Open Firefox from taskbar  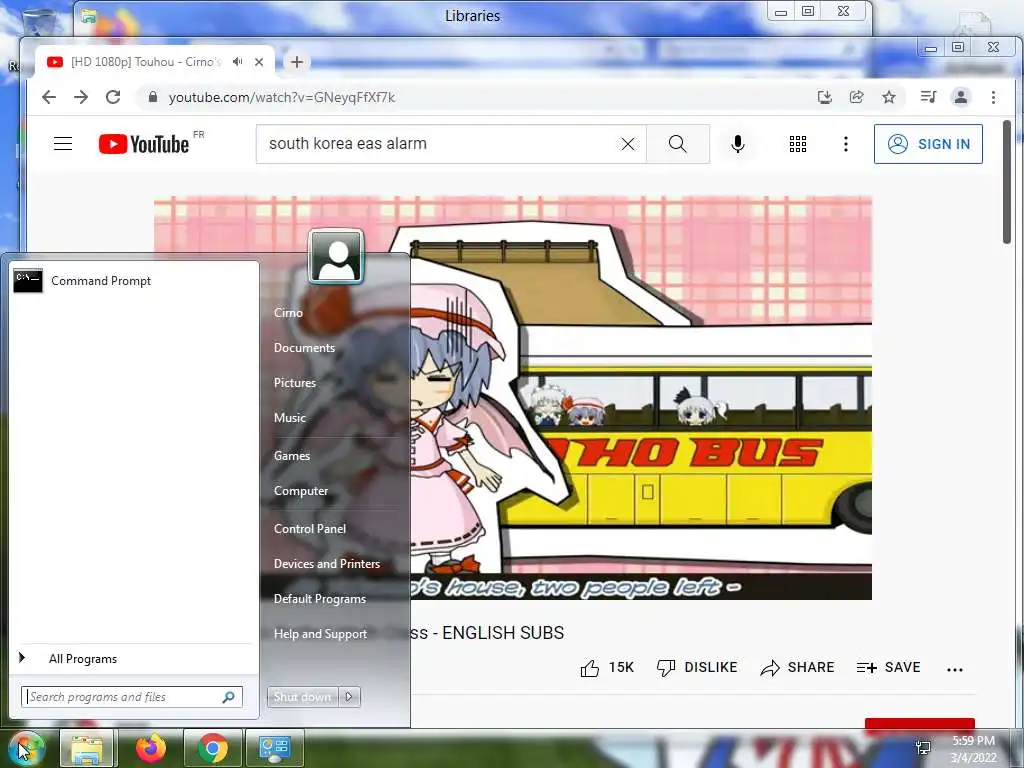151,748
